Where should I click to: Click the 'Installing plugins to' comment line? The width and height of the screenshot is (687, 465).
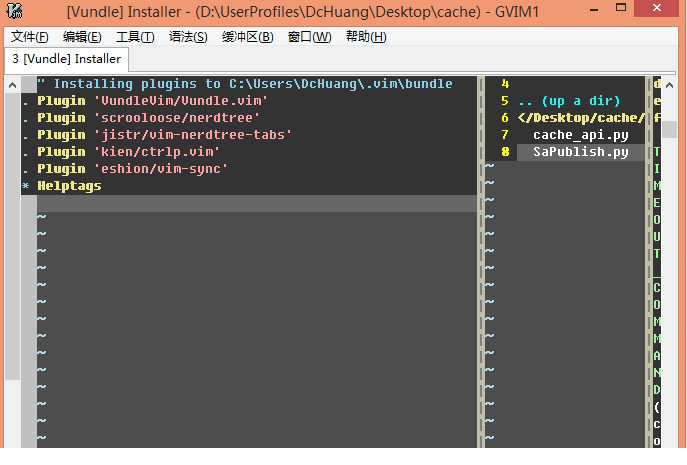pyautogui.click(x=244, y=84)
